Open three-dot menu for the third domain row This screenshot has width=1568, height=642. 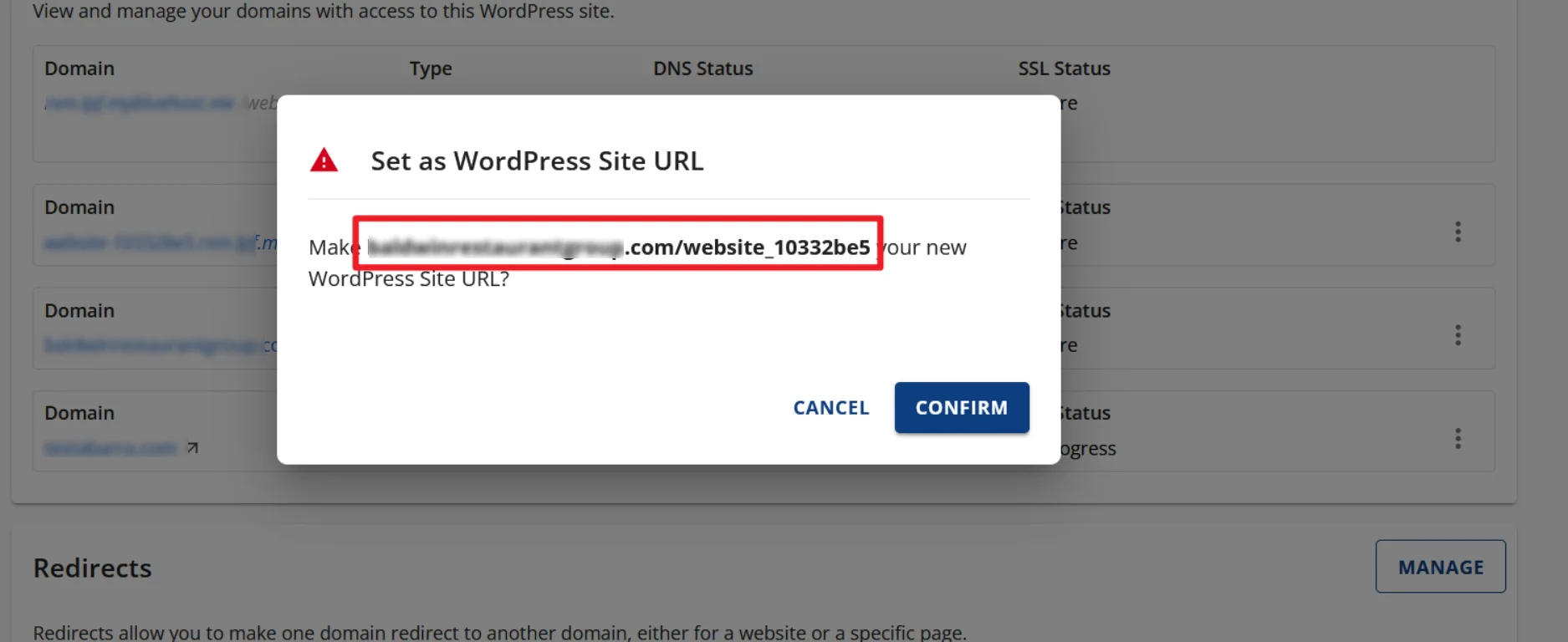[1457, 335]
